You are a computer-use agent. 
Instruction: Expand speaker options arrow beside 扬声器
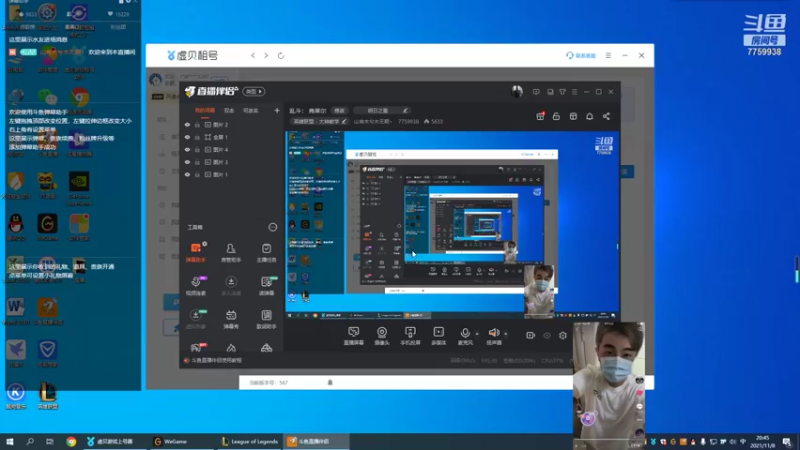(506, 334)
